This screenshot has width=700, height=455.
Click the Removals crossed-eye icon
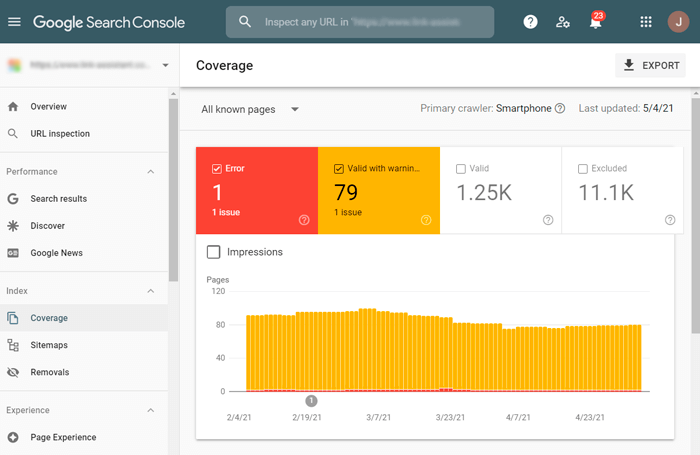click(x=13, y=372)
